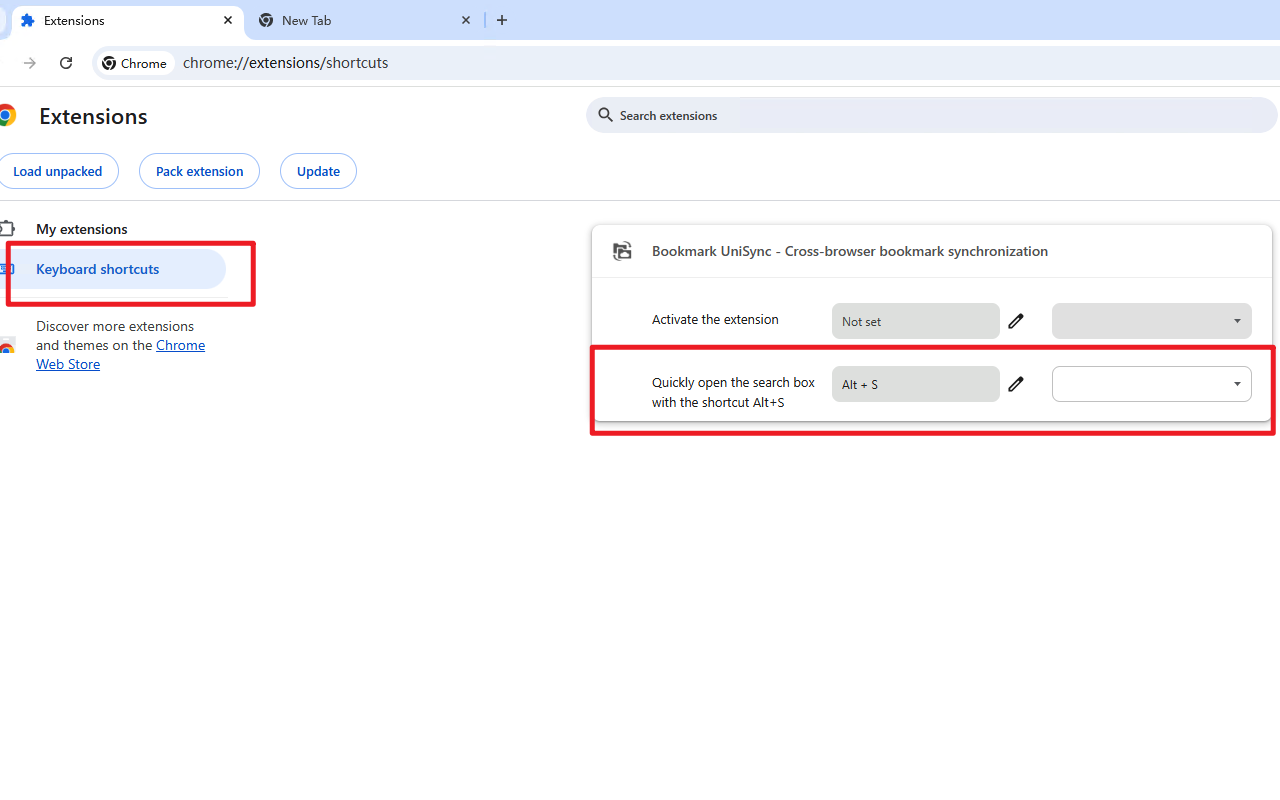
Task: Click the forward navigation arrow
Action: tap(29, 62)
